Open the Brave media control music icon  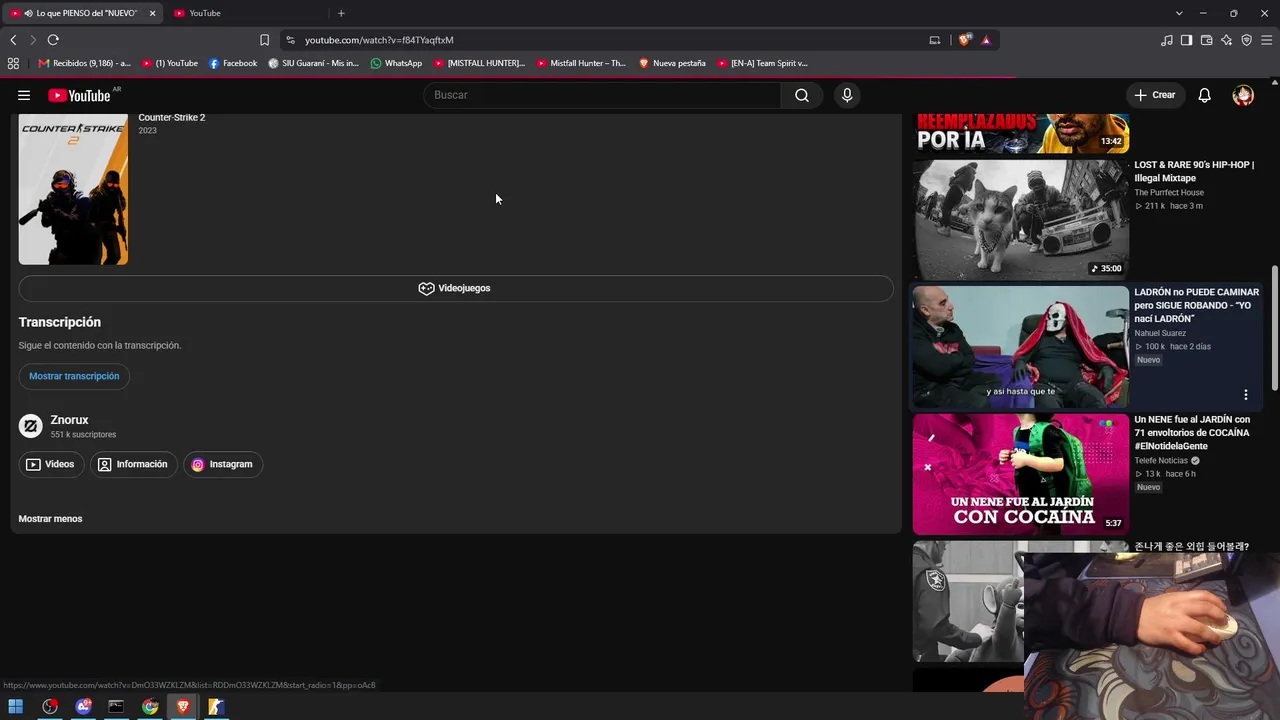pyautogui.click(x=1167, y=40)
